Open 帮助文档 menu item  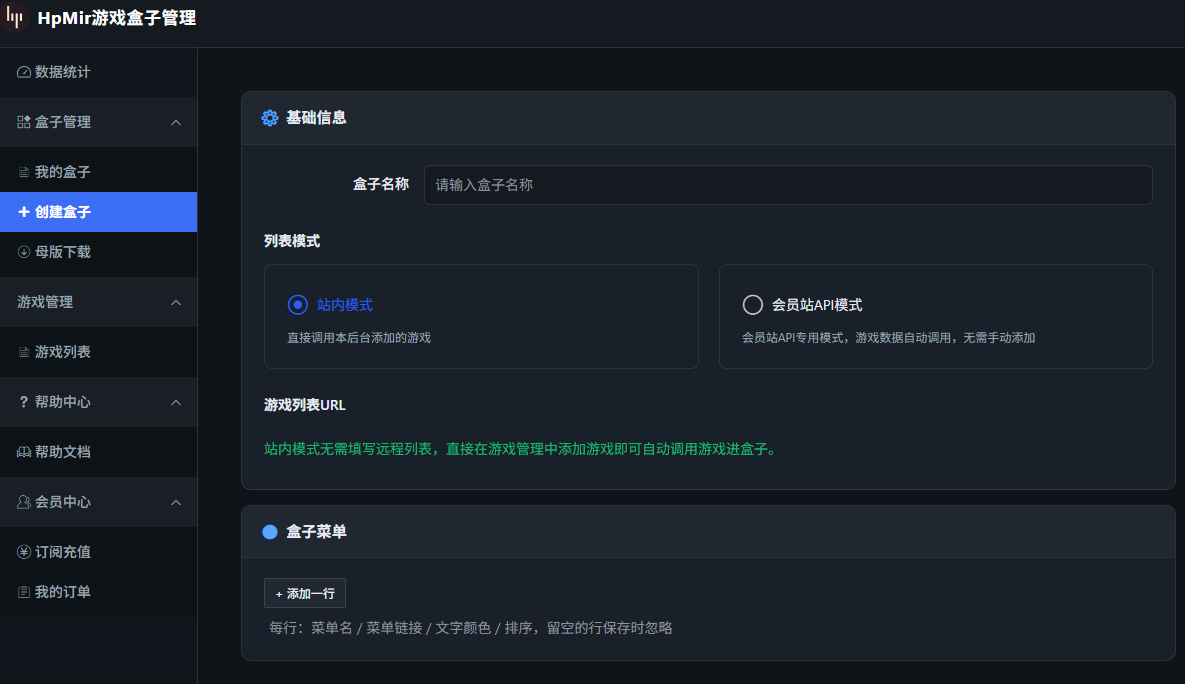click(98, 452)
